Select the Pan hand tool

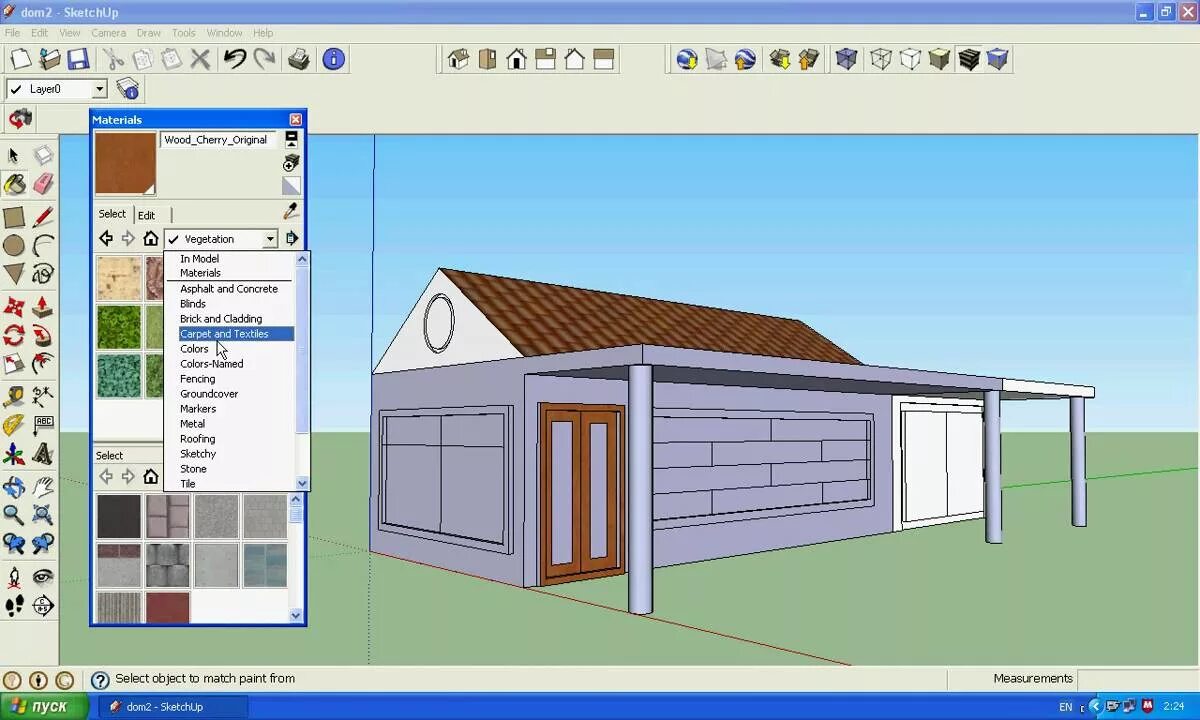(43, 487)
